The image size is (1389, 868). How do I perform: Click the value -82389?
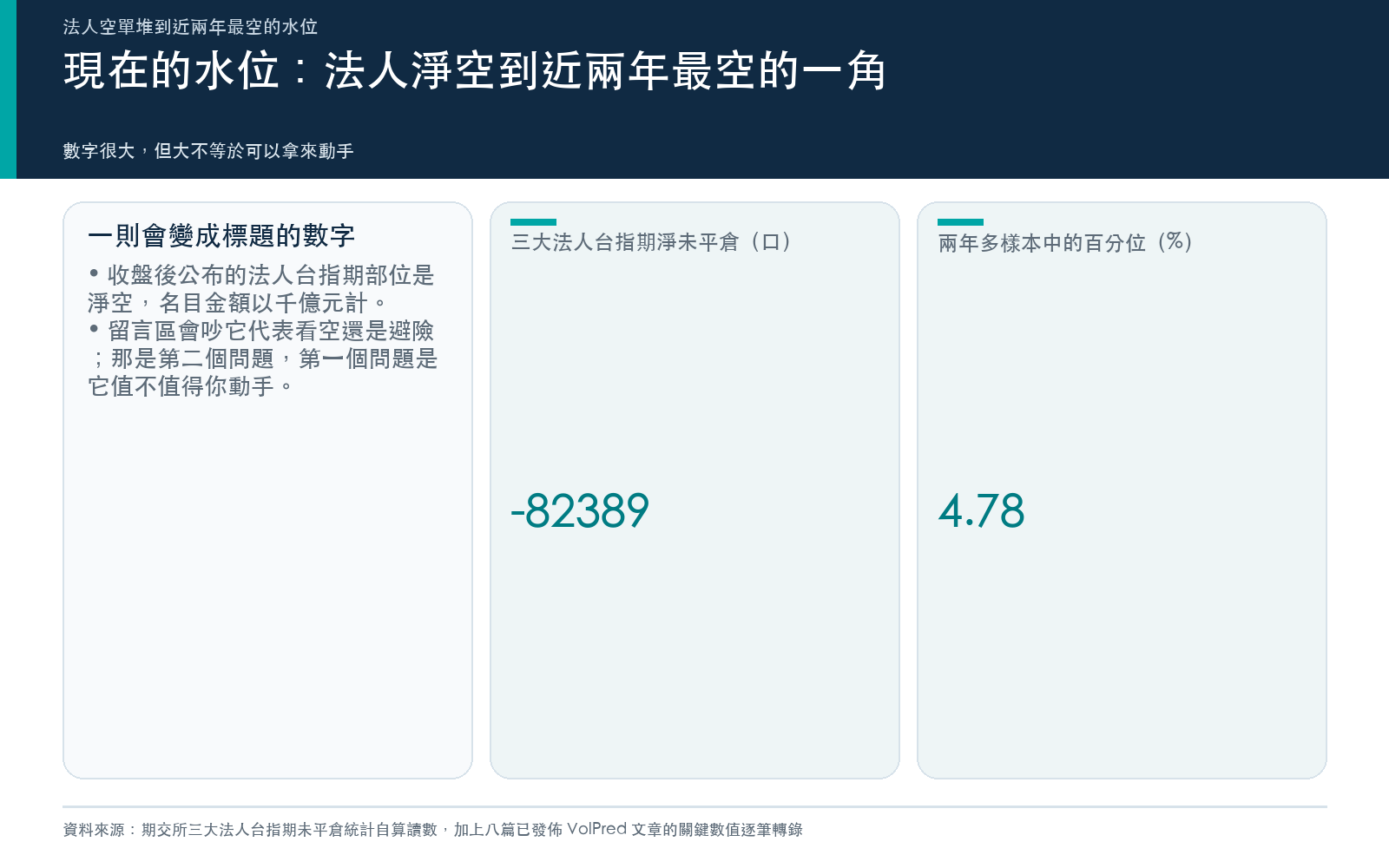580,510
